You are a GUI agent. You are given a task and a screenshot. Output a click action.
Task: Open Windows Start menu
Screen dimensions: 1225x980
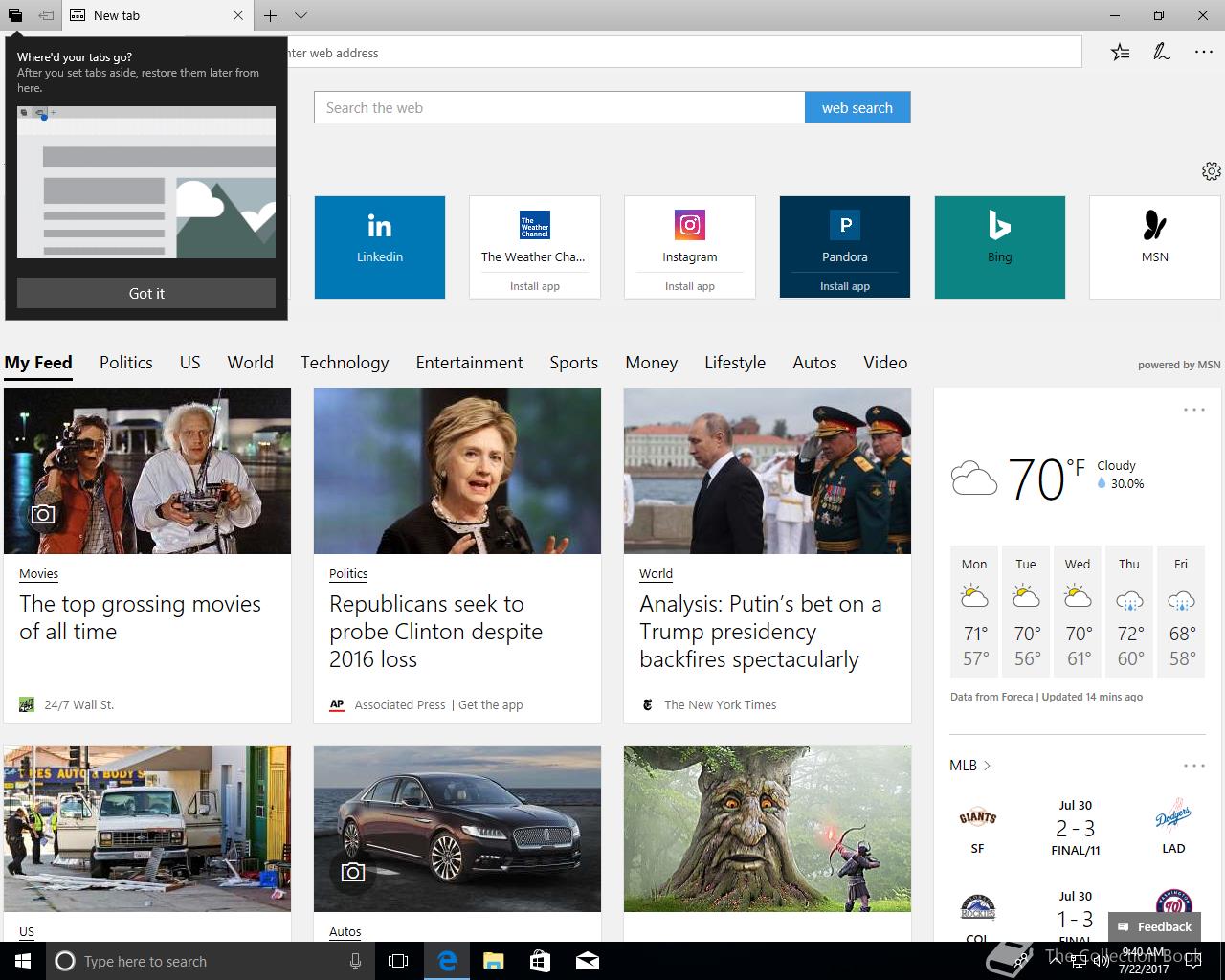click(x=23, y=961)
